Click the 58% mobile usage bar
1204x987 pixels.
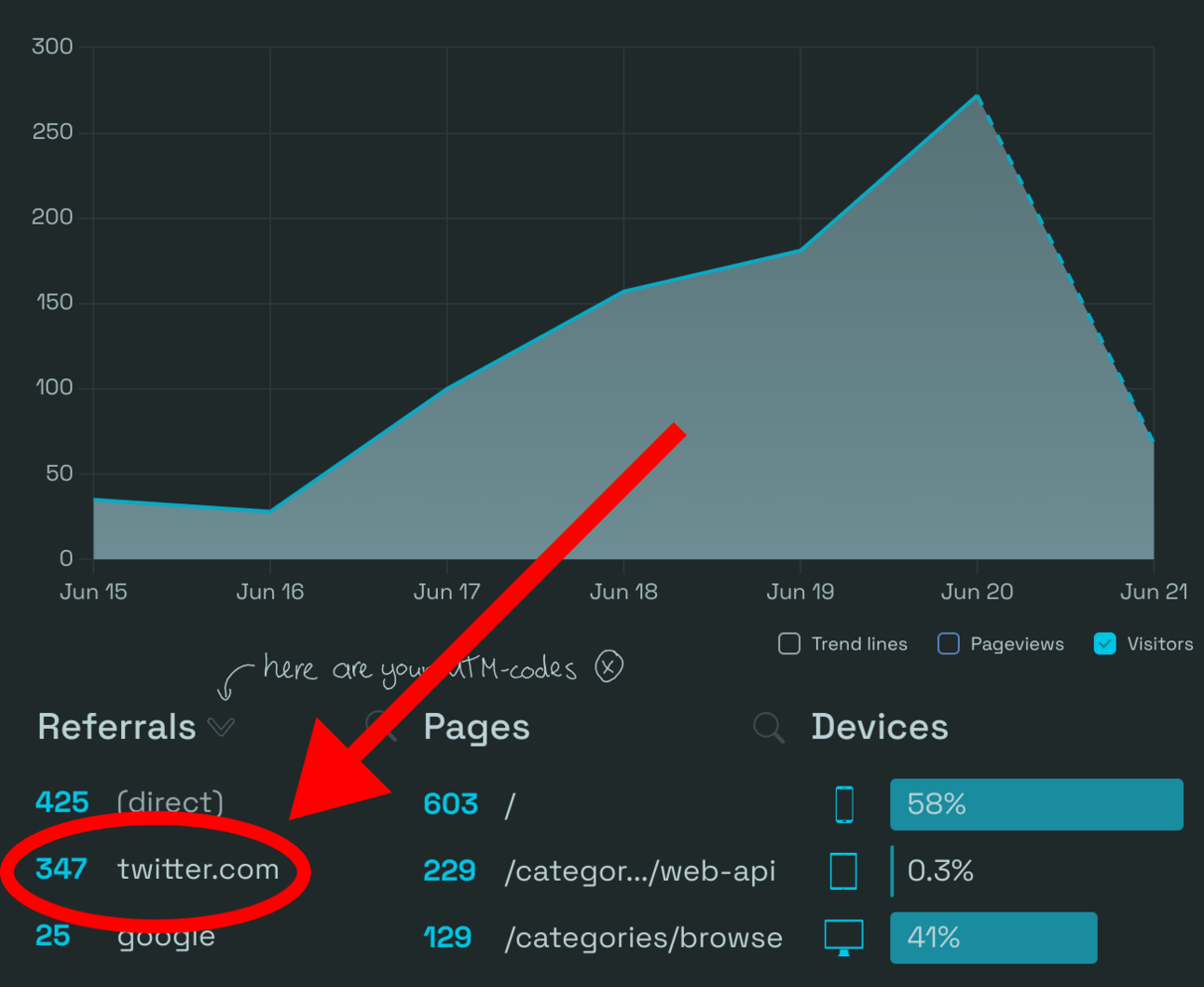[1036, 804]
